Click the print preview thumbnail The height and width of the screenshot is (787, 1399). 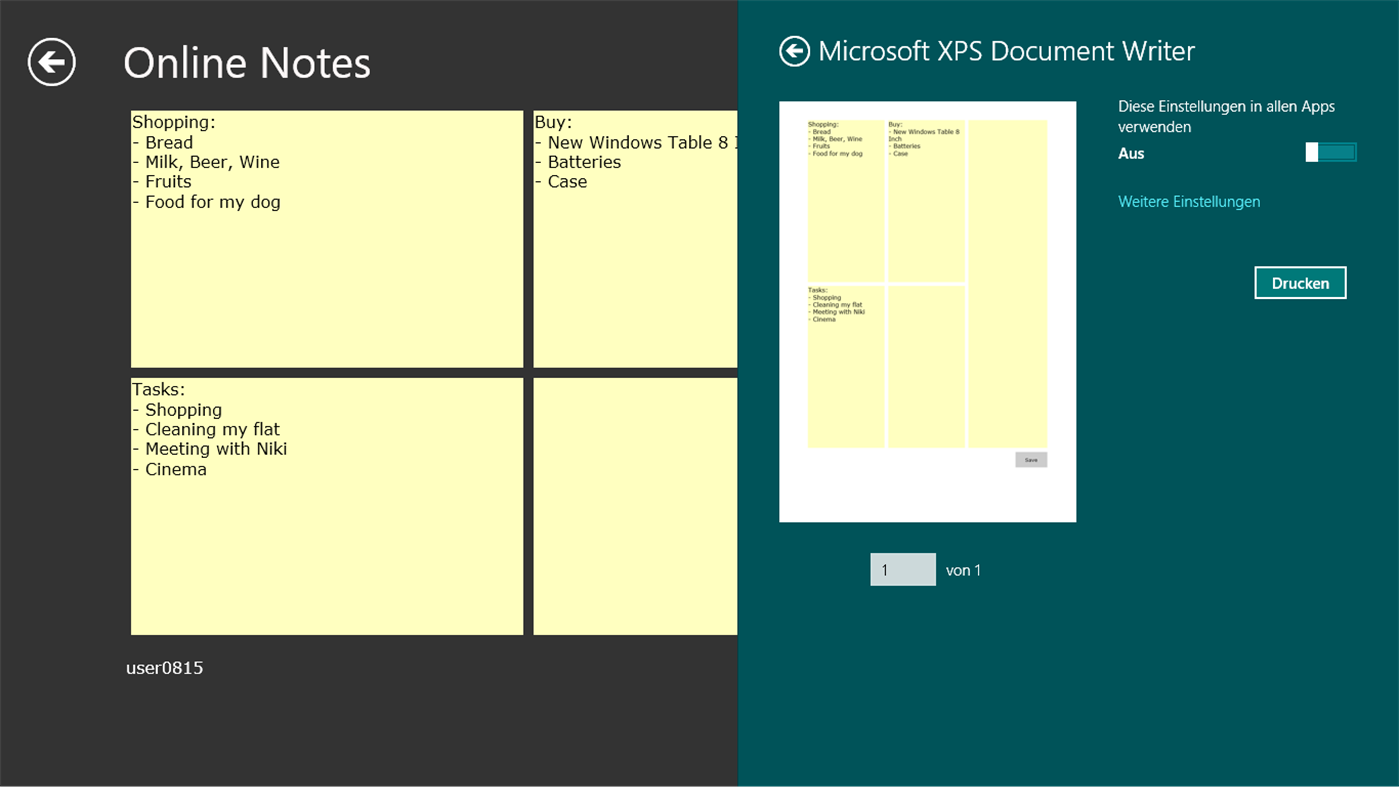pyautogui.click(x=927, y=310)
